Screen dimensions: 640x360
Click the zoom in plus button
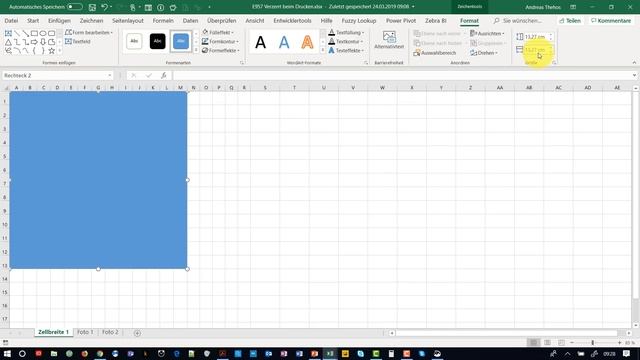620,343
